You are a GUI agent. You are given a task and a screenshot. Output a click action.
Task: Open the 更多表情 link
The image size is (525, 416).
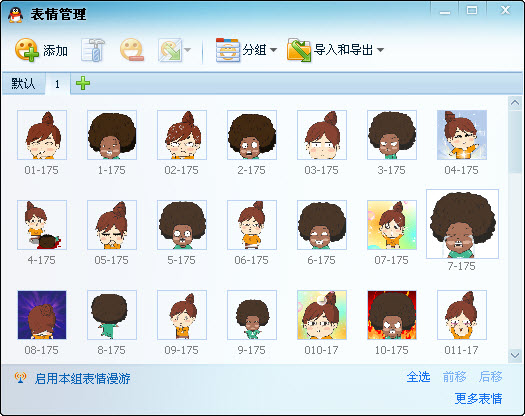pos(478,399)
